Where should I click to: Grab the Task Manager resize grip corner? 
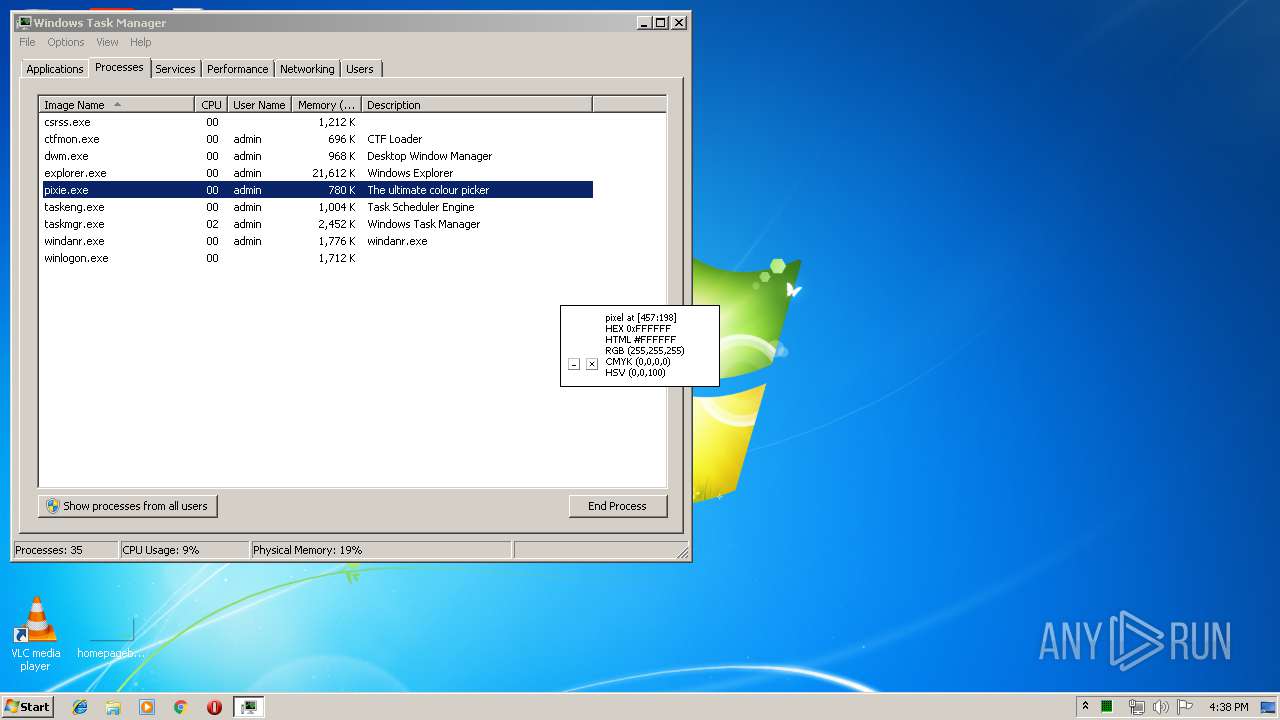click(x=682, y=552)
